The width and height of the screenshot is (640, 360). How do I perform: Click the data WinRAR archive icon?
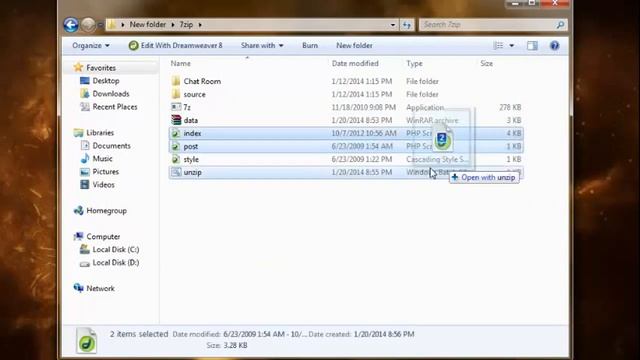pos(176,120)
